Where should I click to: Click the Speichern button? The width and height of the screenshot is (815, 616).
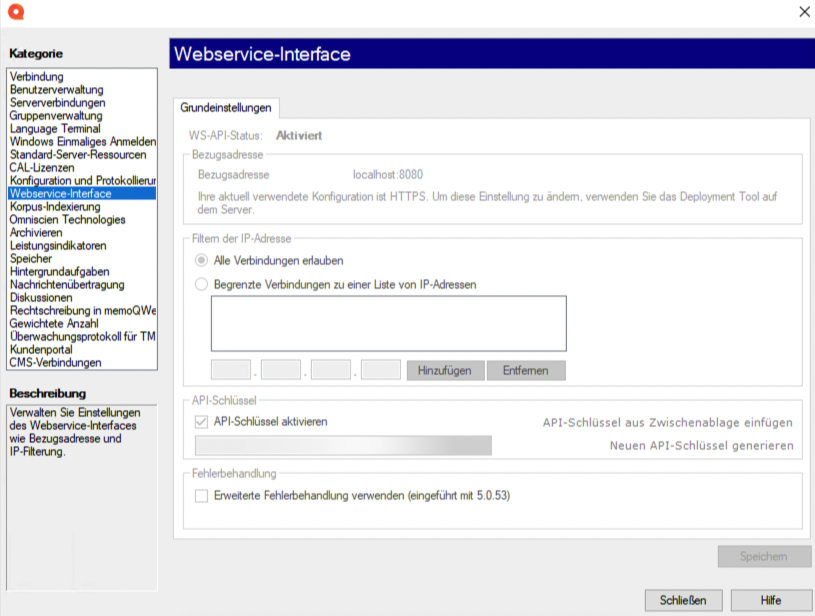click(x=764, y=556)
